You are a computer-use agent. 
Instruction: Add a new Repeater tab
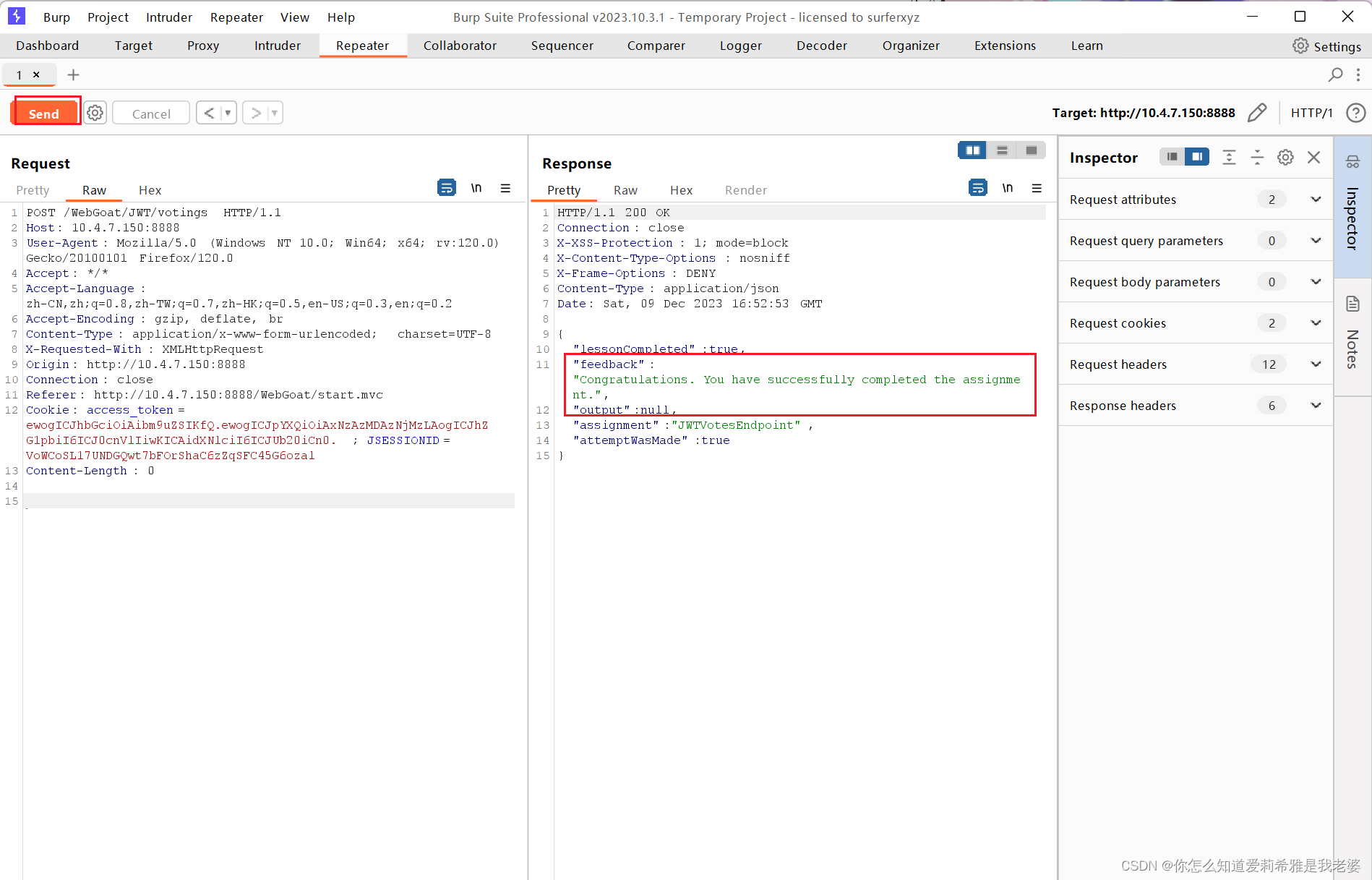(73, 74)
